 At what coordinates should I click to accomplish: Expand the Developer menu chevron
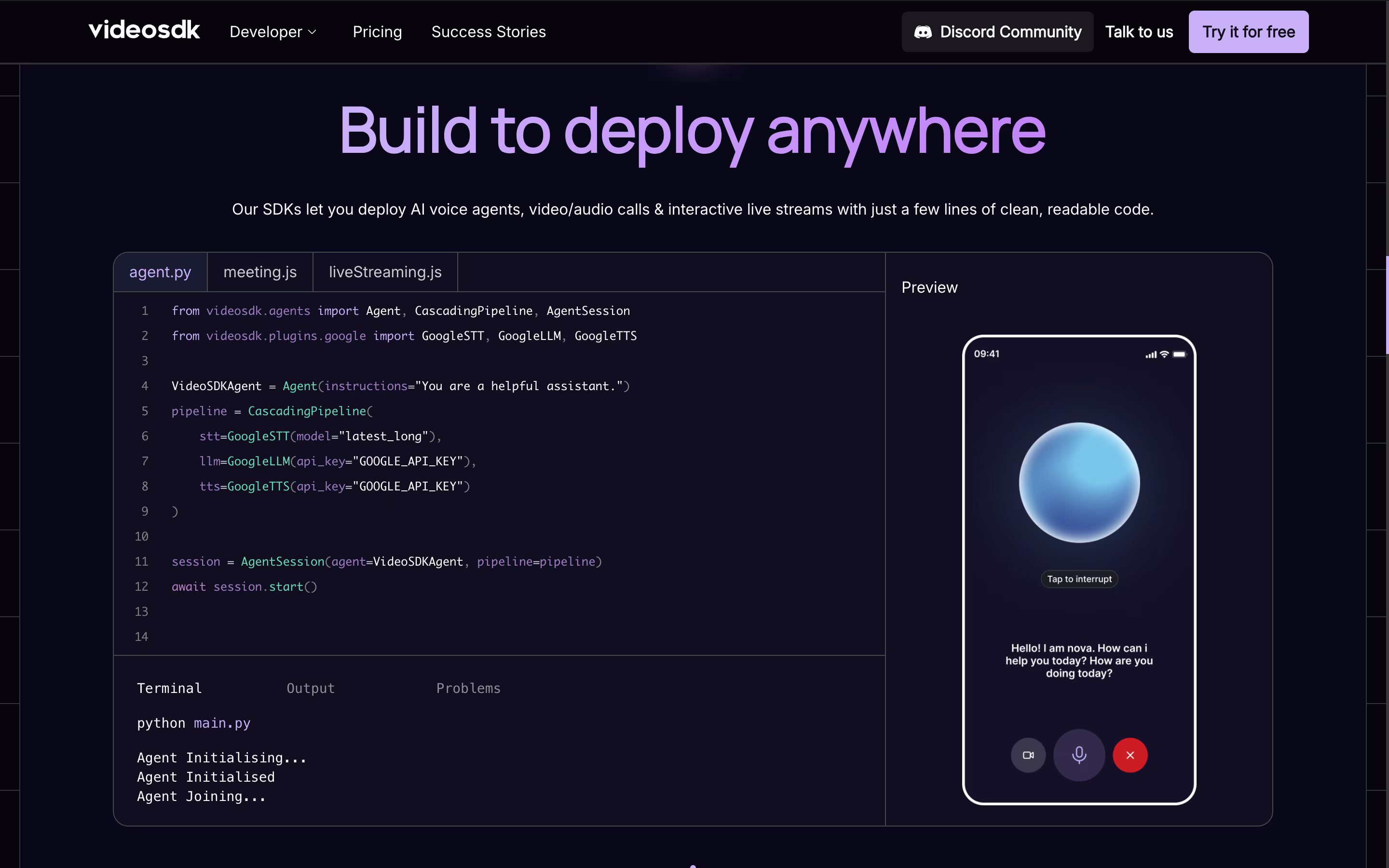pyautogui.click(x=312, y=32)
